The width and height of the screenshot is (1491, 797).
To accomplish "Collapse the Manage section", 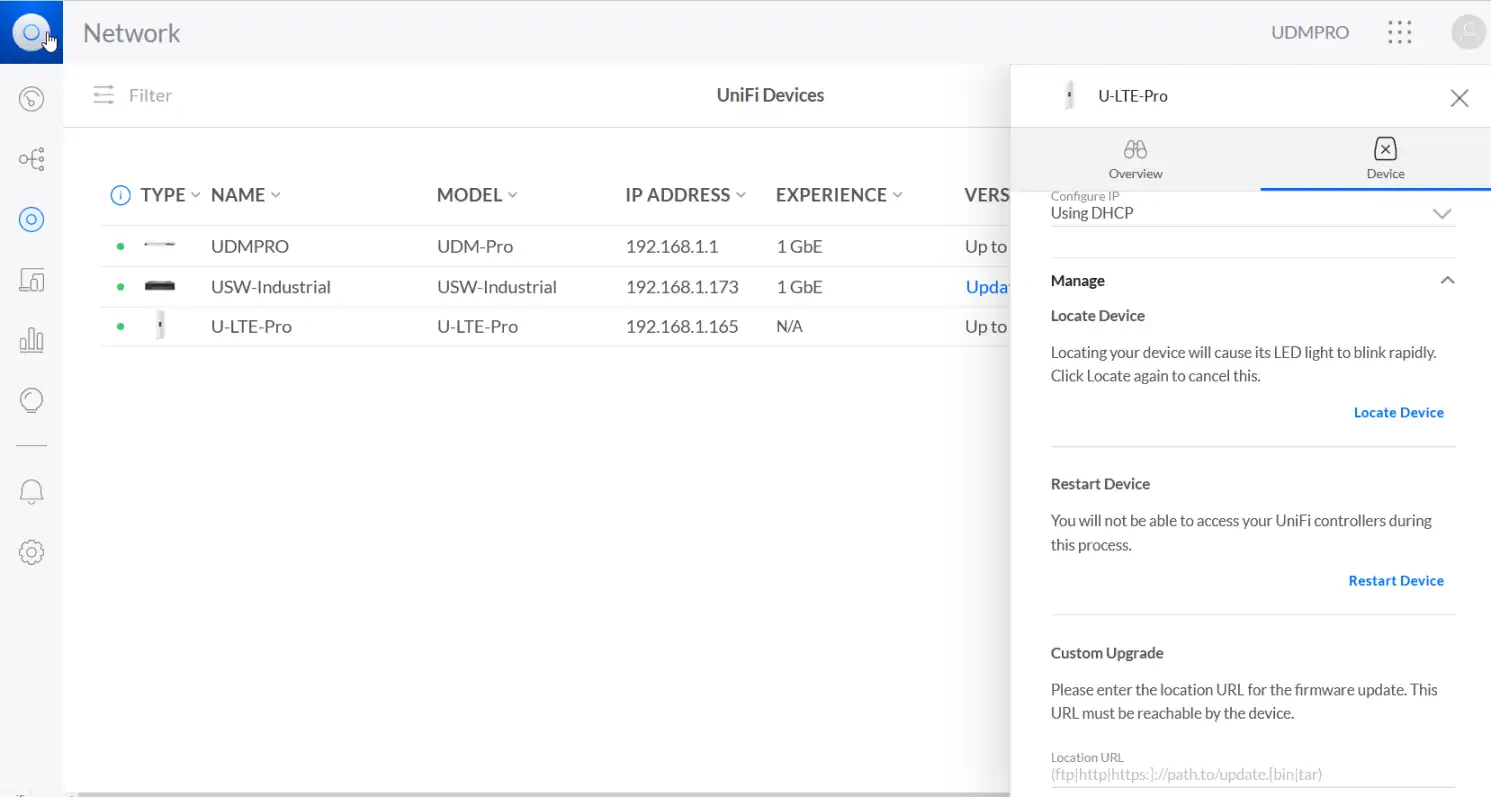I will 1446,281.
